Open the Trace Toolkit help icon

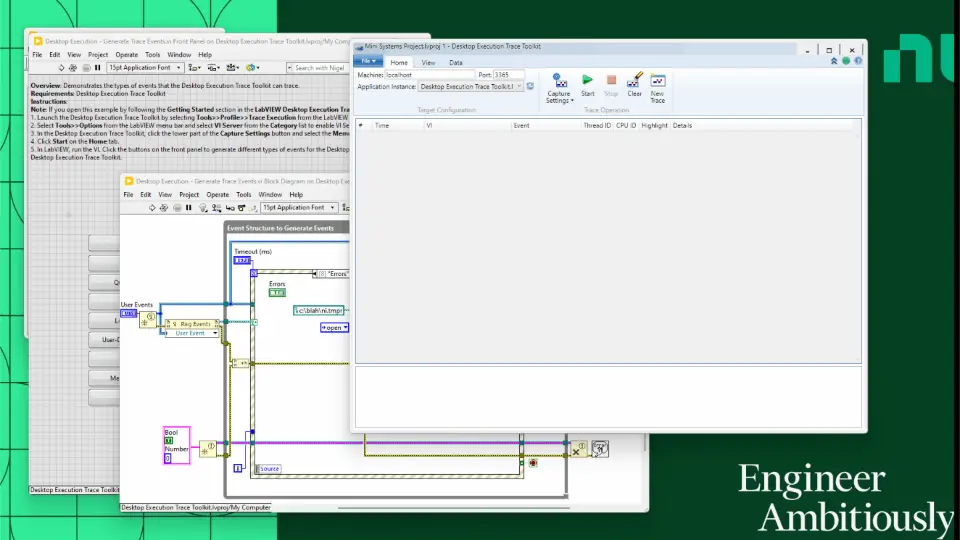tap(858, 61)
